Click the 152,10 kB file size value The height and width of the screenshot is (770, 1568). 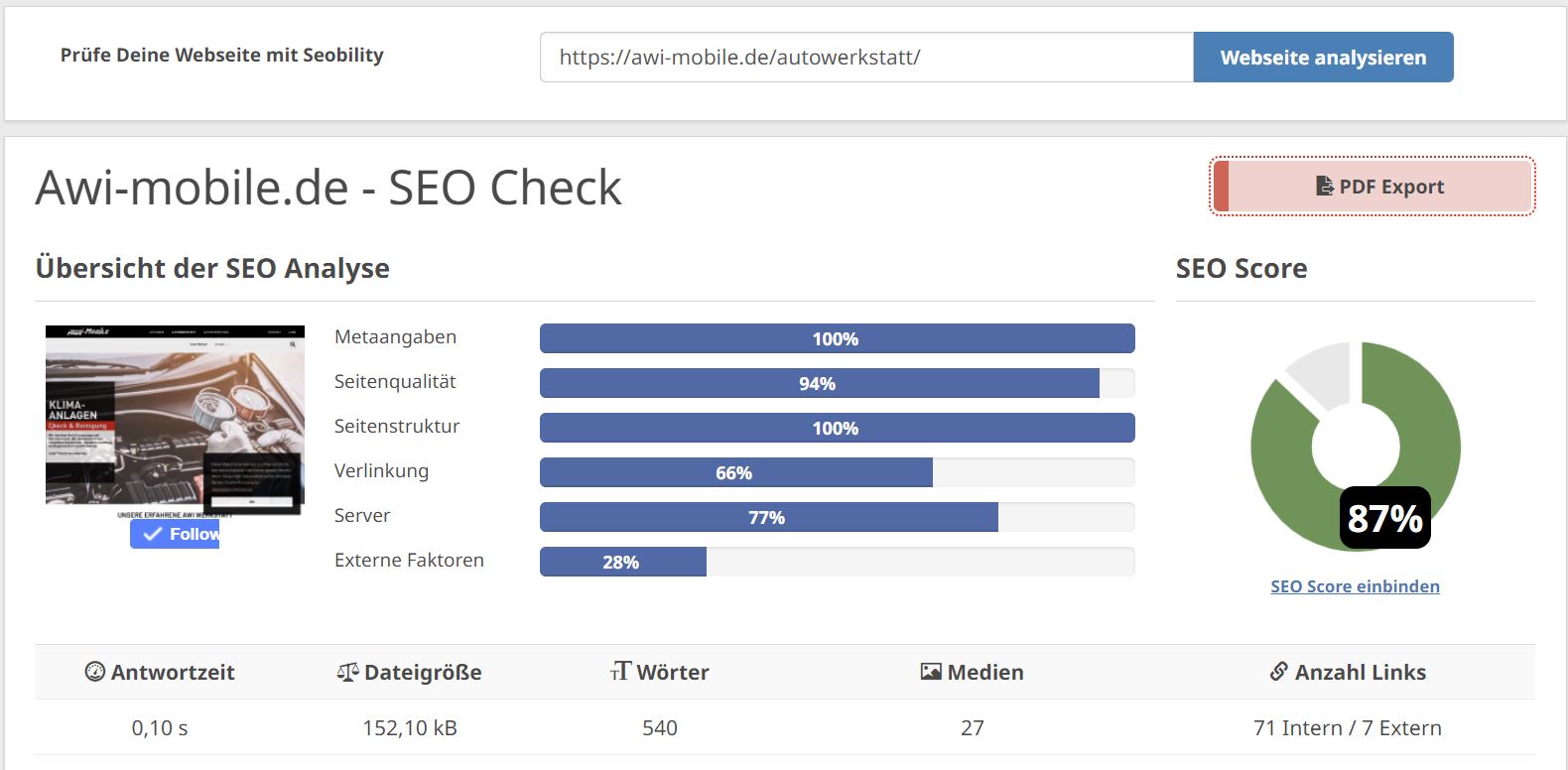click(x=410, y=727)
